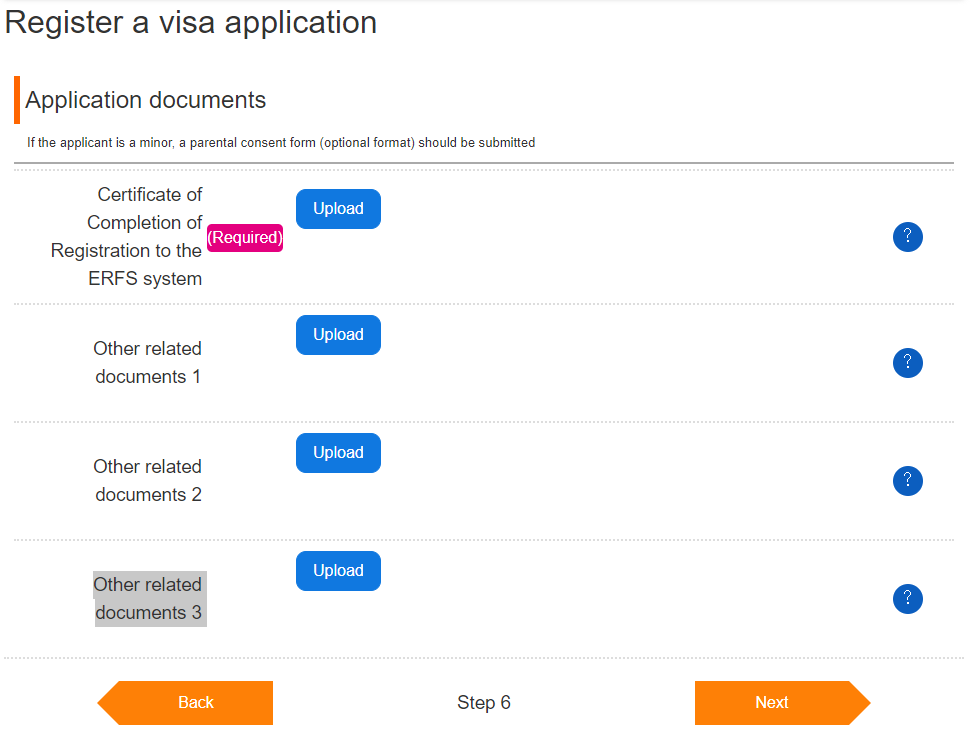Upload the Certificate of Completion of Registration

point(338,208)
